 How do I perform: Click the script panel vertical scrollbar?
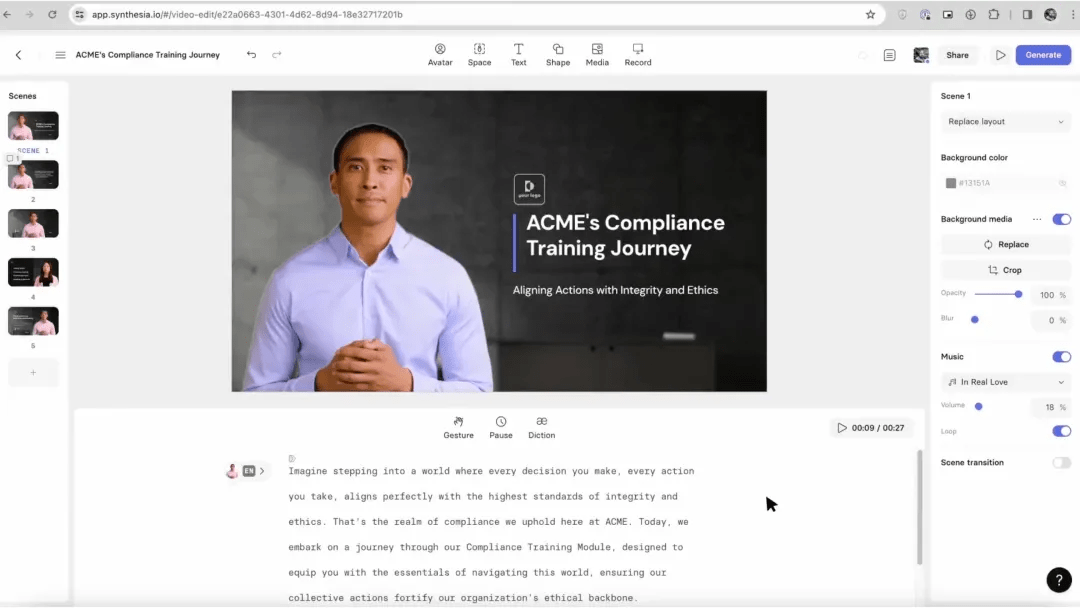(919, 507)
